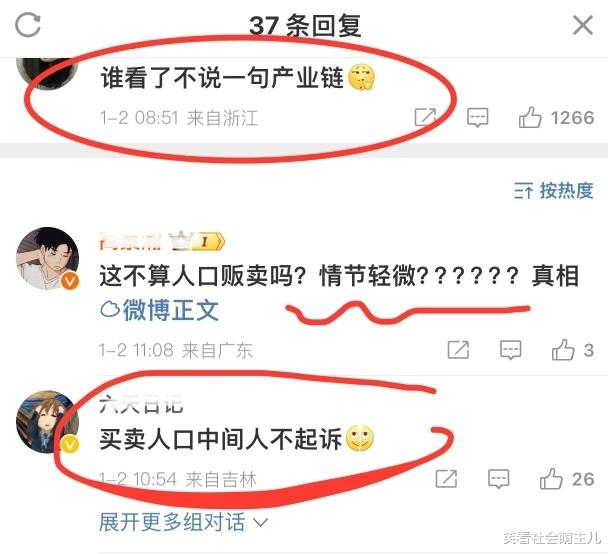The height and width of the screenshot is (554, 608).
Task: Click the chevron next to 展开更多组对话
Action: click(x=260, y=522)
